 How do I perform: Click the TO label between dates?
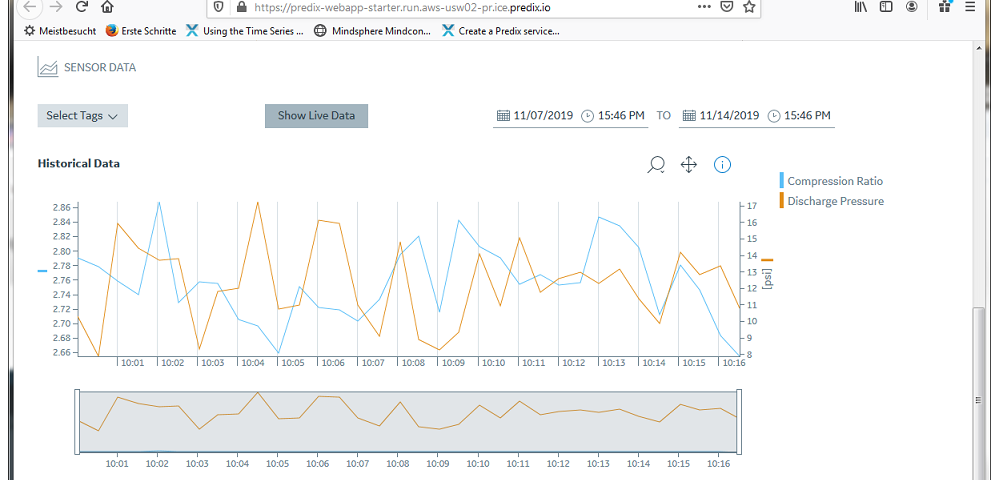[x=663, y=116]
